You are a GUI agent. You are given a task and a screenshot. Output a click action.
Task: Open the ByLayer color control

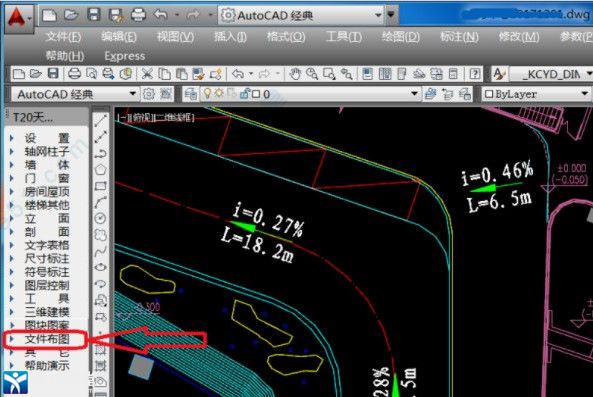tap(537, 94)
